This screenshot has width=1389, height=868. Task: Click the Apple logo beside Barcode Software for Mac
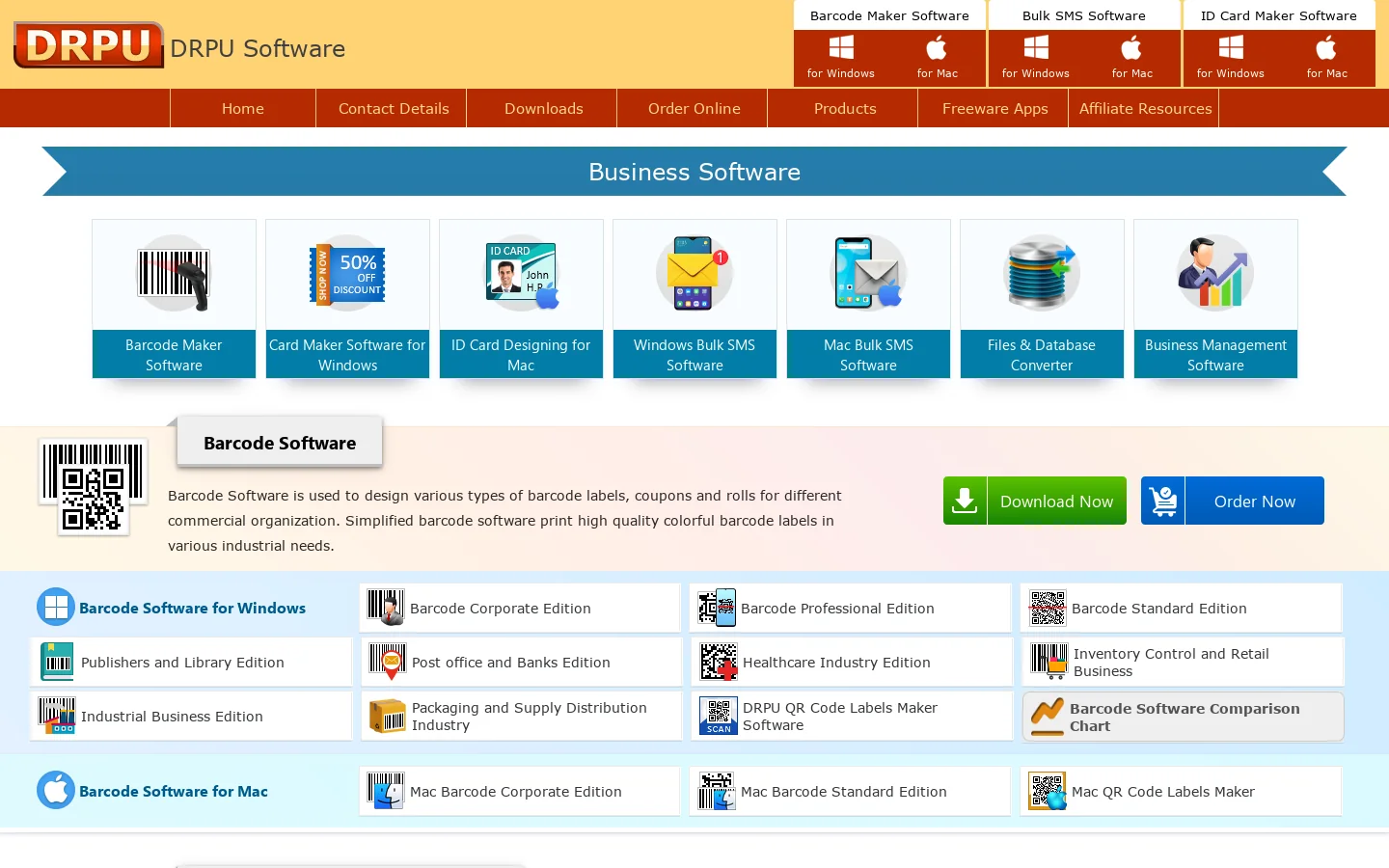click(56, 791)
